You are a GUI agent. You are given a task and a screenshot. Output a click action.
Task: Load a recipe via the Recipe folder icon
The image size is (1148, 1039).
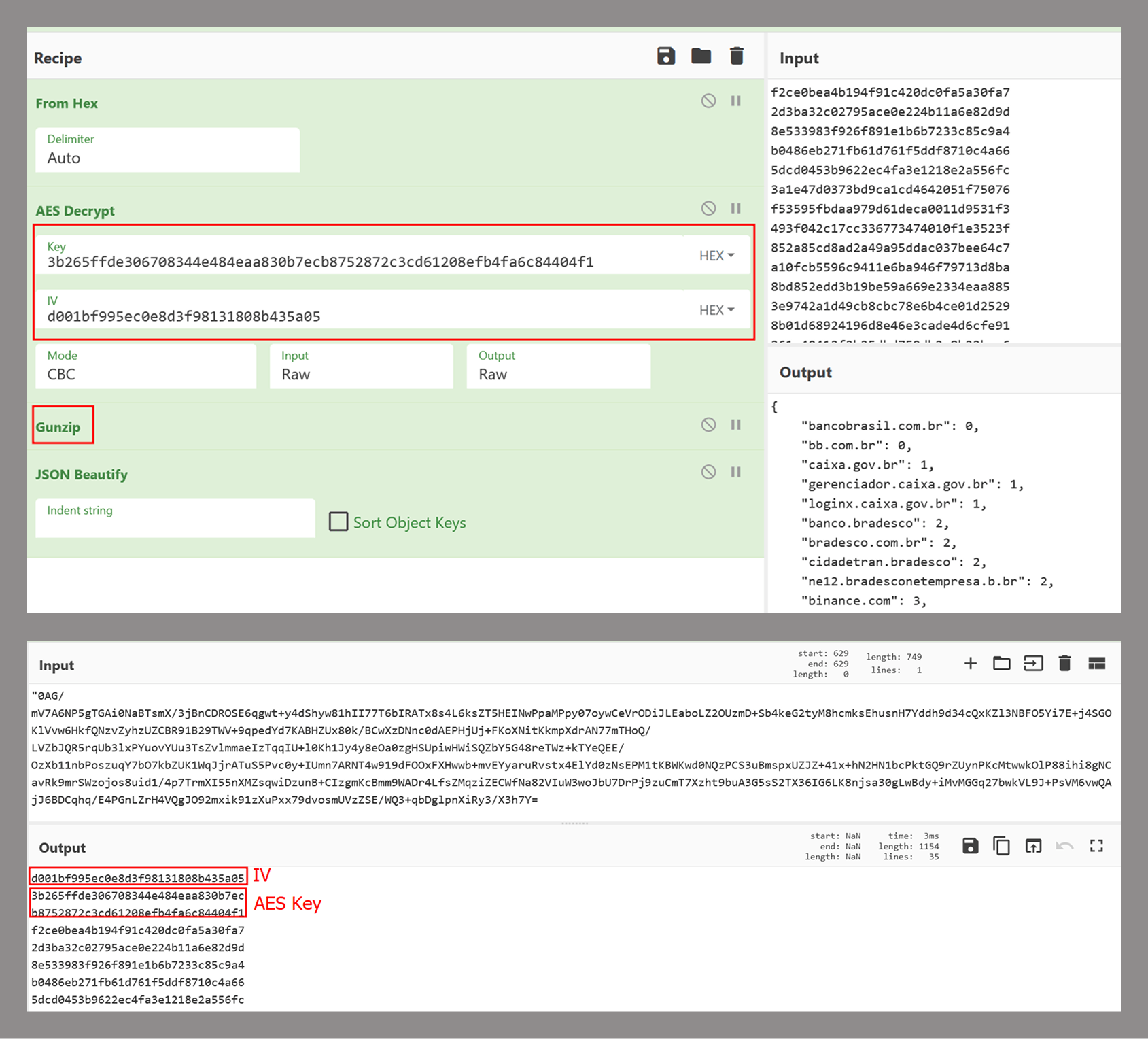pos(701,56)
